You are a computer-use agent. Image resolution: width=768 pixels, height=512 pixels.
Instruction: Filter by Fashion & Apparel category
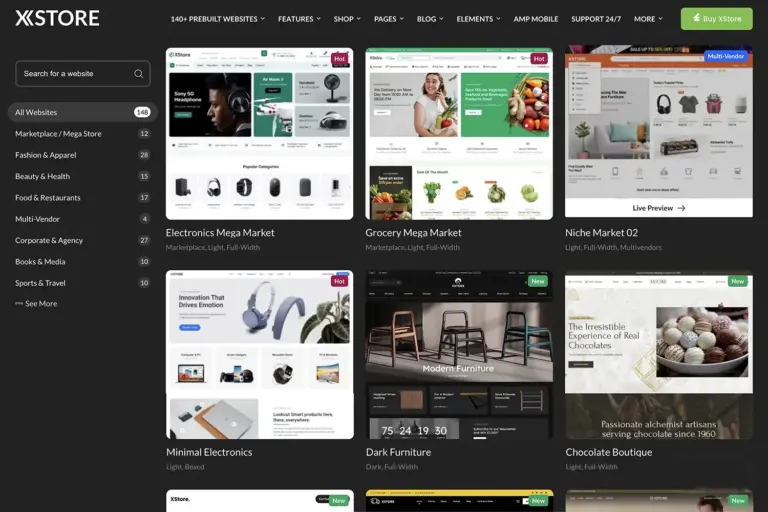(x=46, y=155)
